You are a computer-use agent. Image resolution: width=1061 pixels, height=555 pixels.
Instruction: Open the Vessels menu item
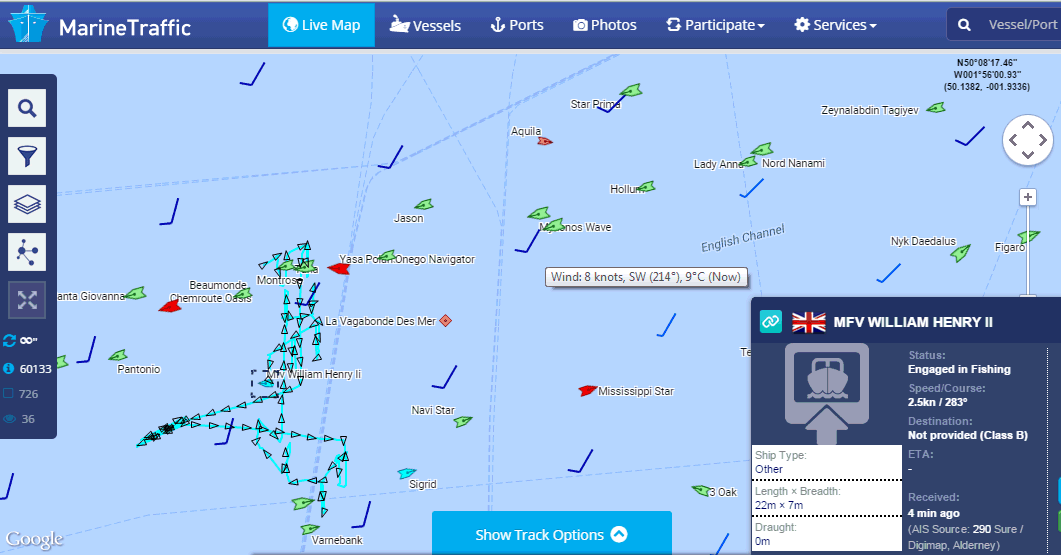pyautogui.click(x=426, y=25)
